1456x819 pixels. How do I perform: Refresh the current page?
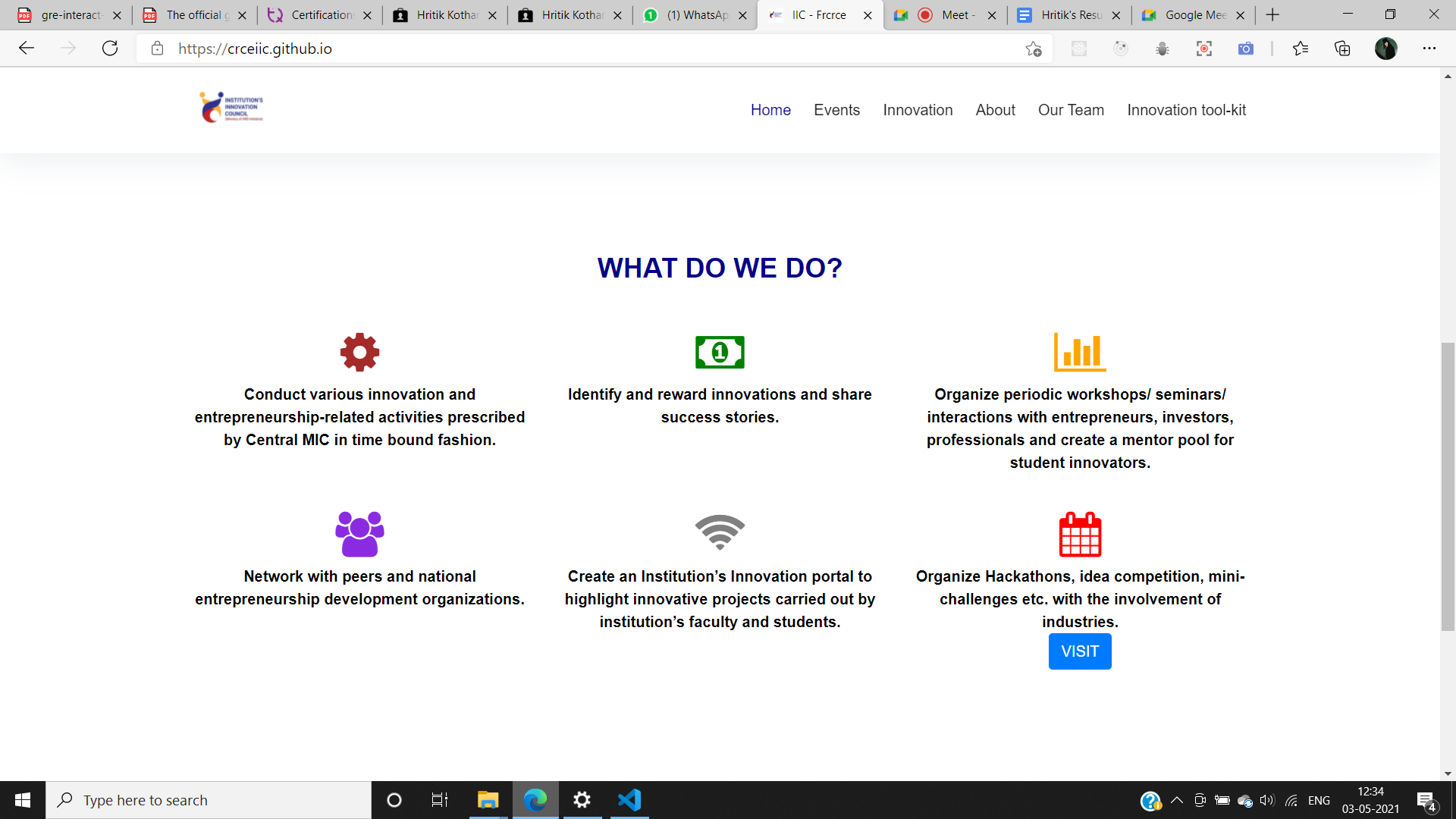point(110,49)
